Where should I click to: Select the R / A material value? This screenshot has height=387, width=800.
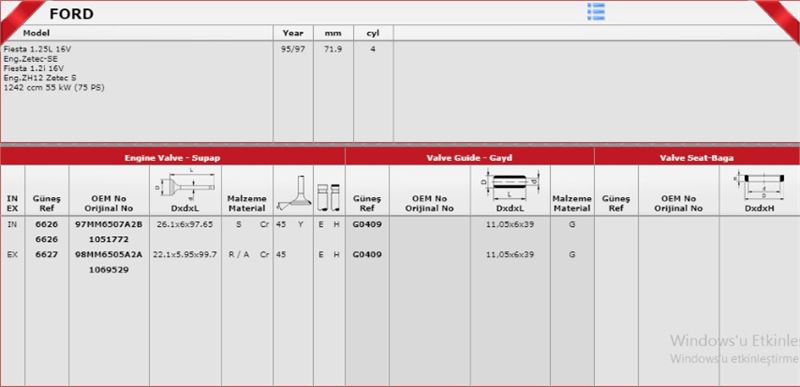[239, 254]
